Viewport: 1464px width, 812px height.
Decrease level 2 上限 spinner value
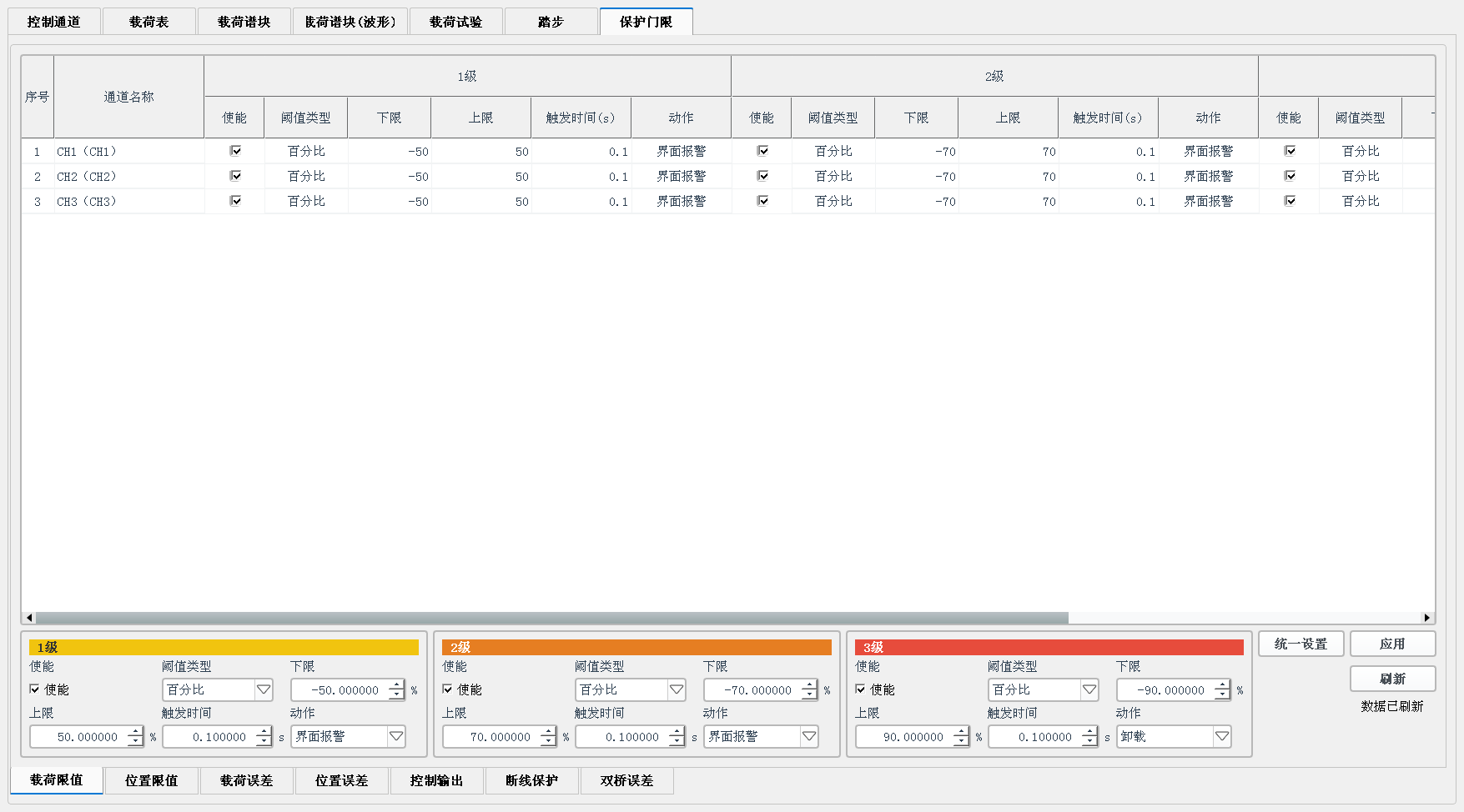pyautogui.click(x=548, y=742)
